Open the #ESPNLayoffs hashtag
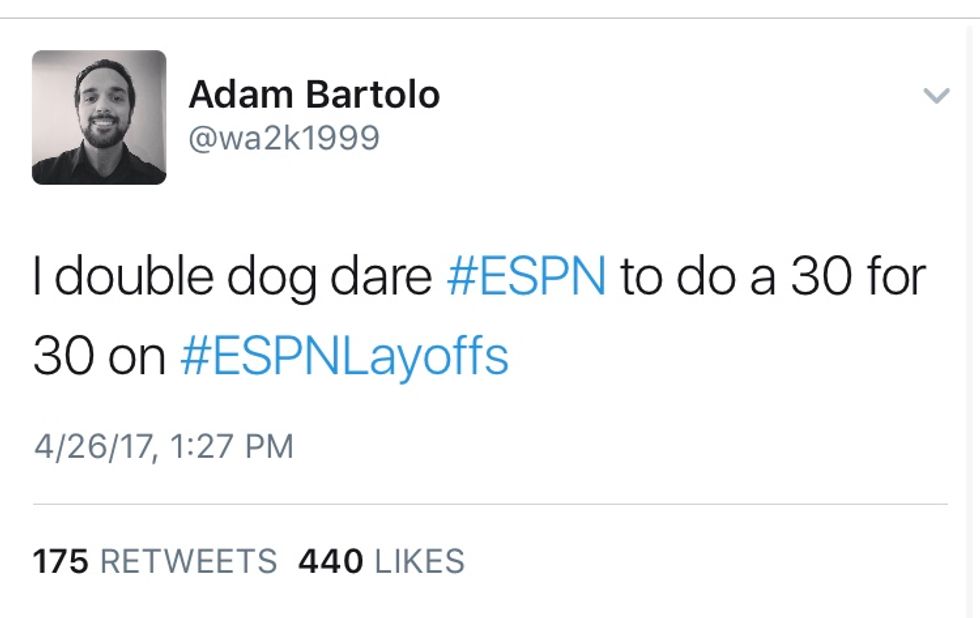The height and width of the screenshot is (618, 980). point(344,356)
